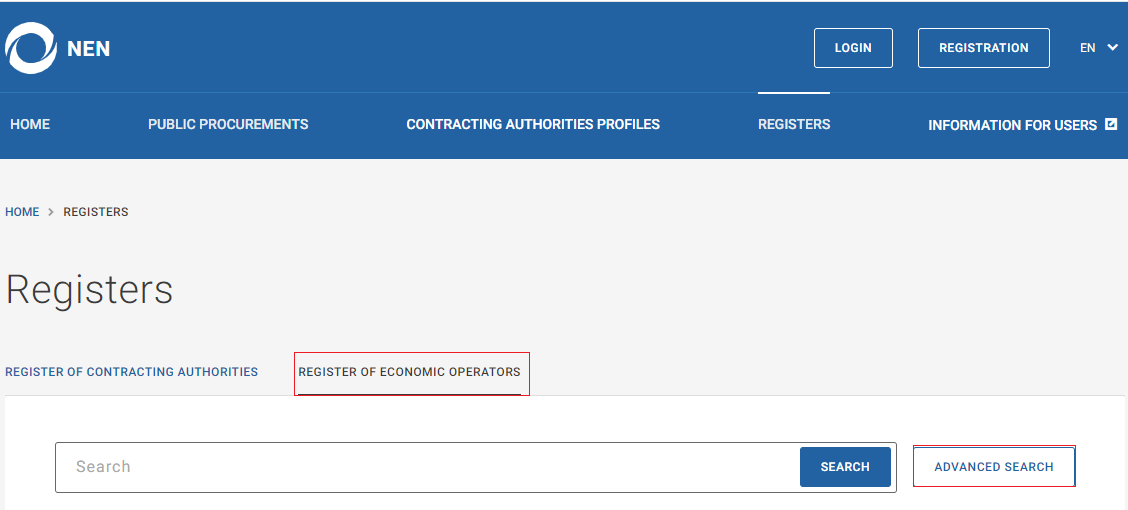
Task: Click the large Registers page heading
Action: coord(90,290)
